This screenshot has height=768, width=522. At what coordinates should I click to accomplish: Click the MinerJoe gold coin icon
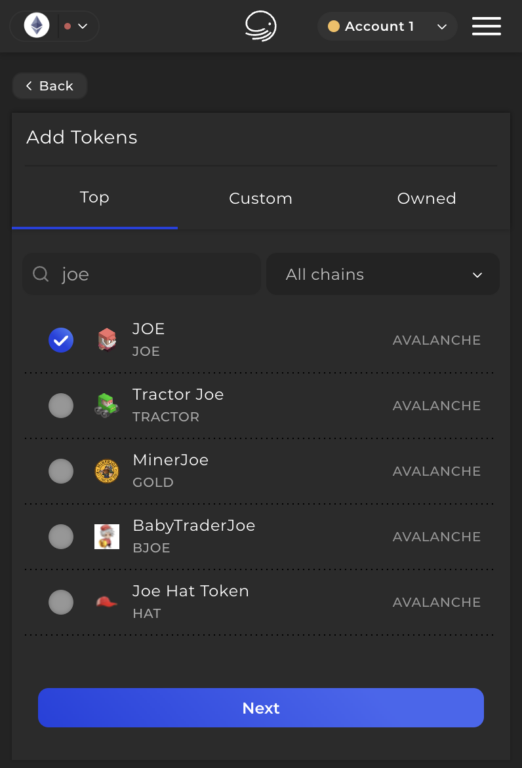coord(107,471)
